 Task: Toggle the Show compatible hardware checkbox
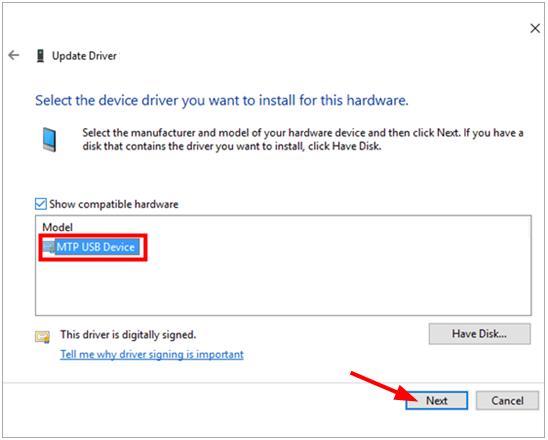point(41,204)
